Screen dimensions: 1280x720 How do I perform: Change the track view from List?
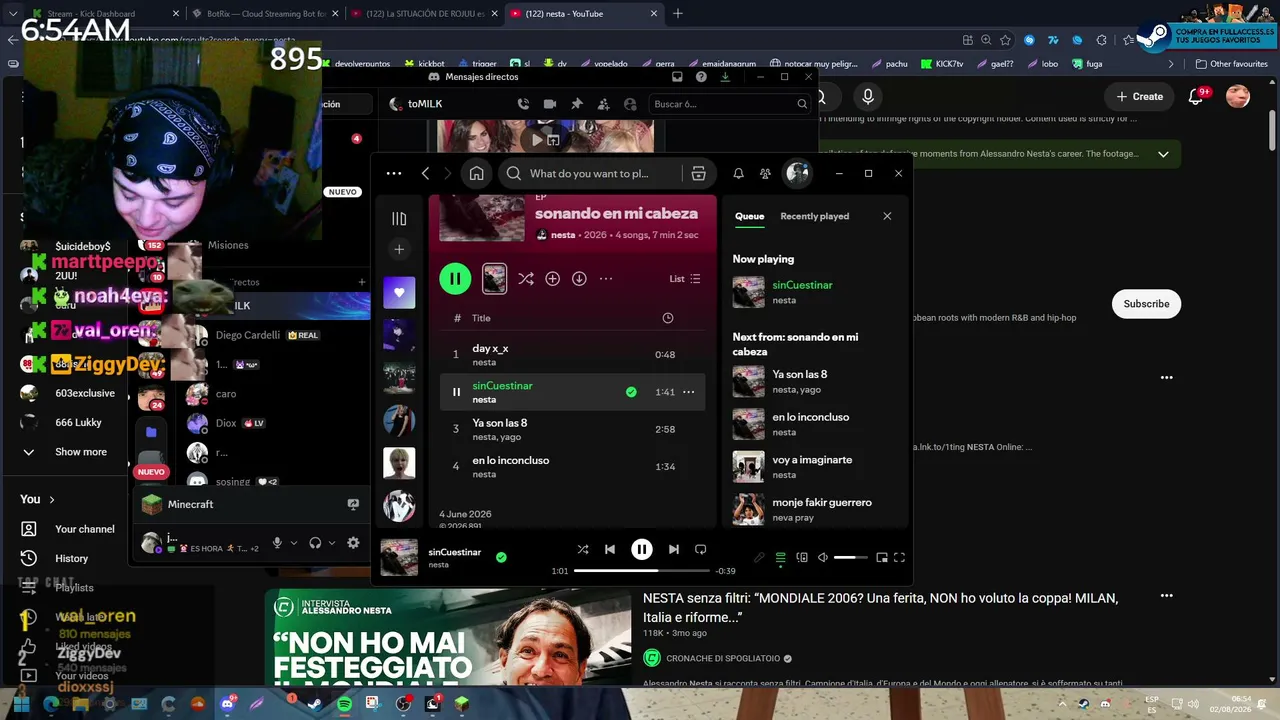pos(685,279)
